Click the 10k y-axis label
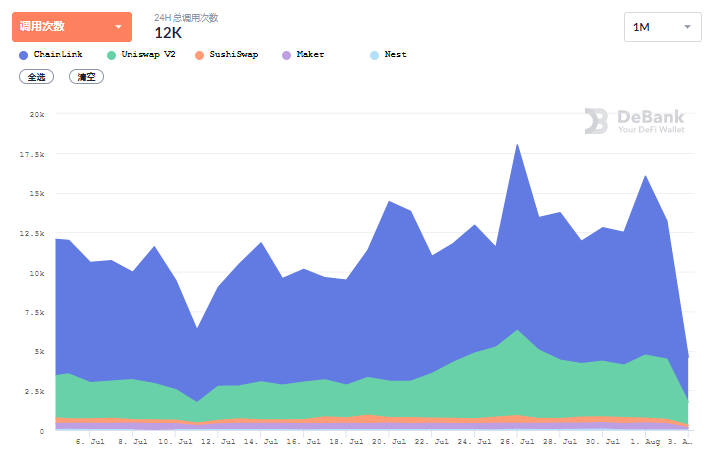Image resolution: width=713 pixels, height=457 pixels. click(37, 273)
